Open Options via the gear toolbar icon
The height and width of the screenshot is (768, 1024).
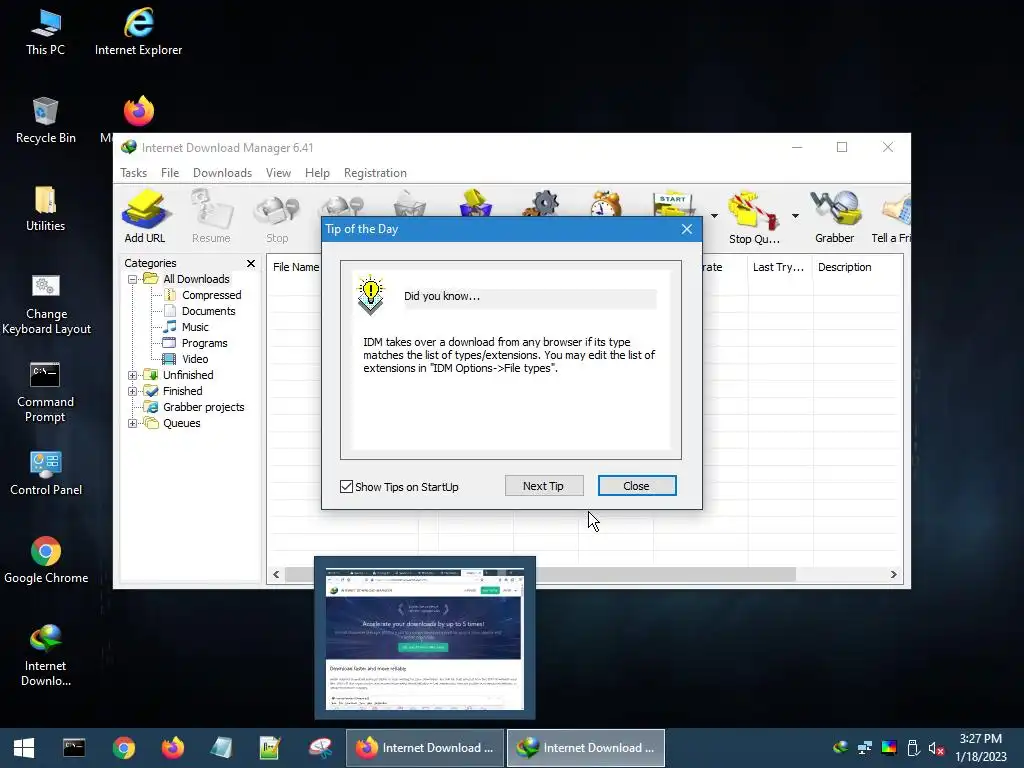click(541, 203)
